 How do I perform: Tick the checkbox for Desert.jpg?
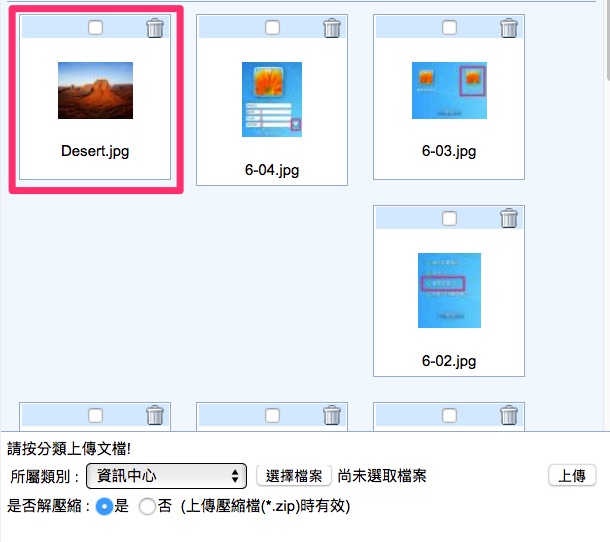pos(95,28)
